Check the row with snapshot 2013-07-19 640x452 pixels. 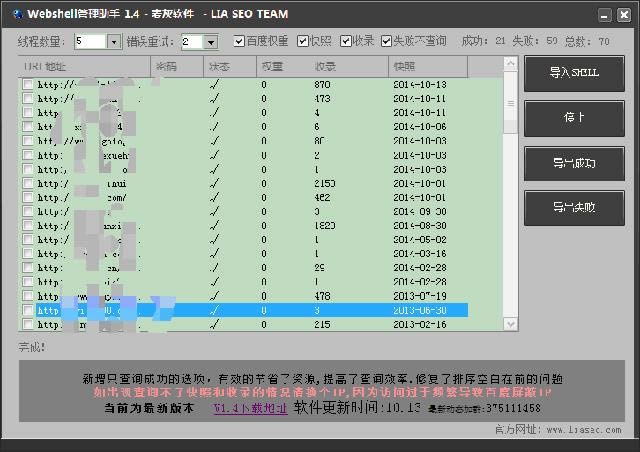coord(28,296)
